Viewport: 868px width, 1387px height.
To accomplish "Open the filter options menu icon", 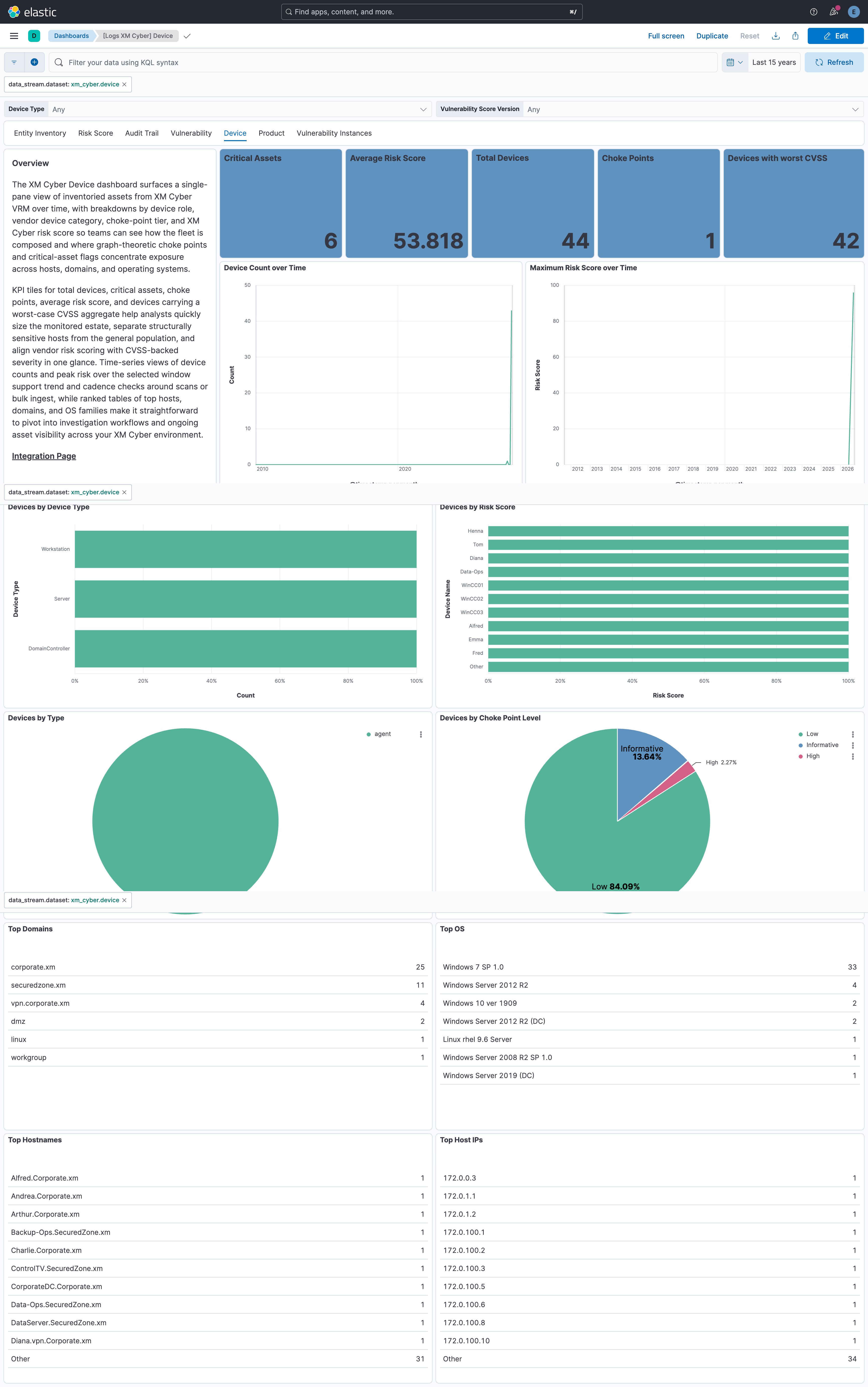I will pos(14,62).
